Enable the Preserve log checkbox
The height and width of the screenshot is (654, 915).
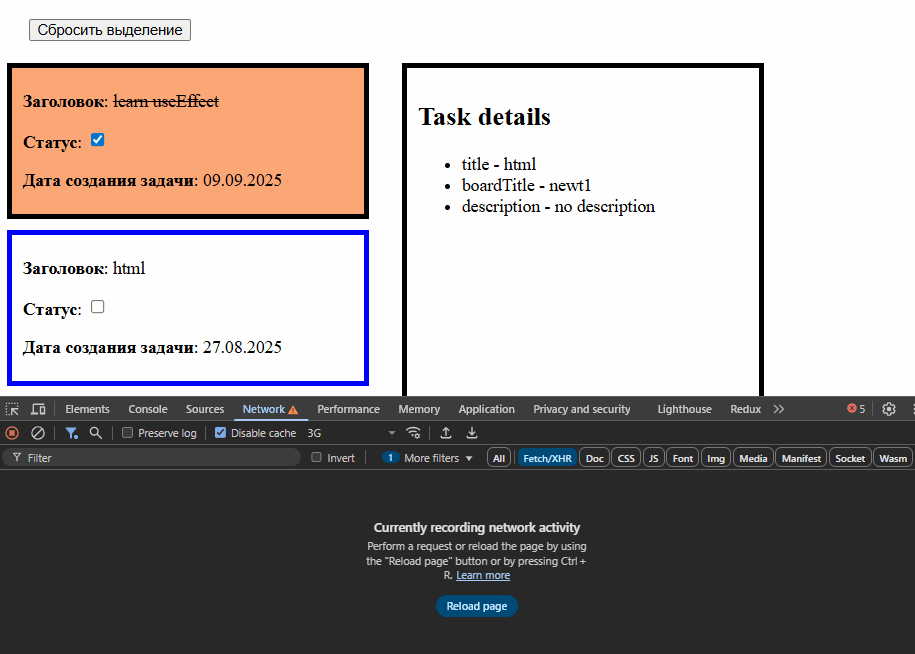click(x=127, y=433)
